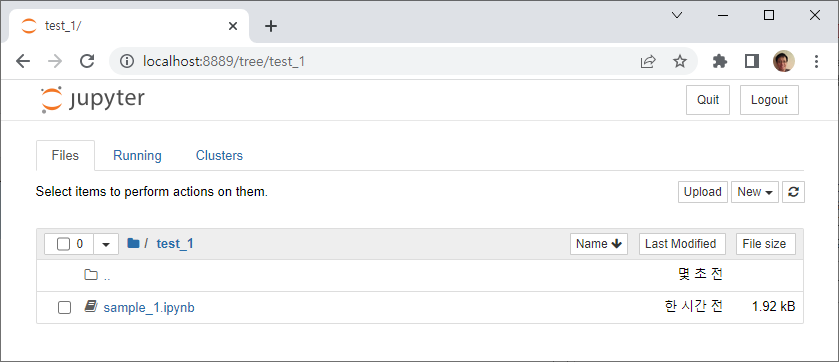Share this page via address bar icon

pyautogui.click(x=648, y=61)
